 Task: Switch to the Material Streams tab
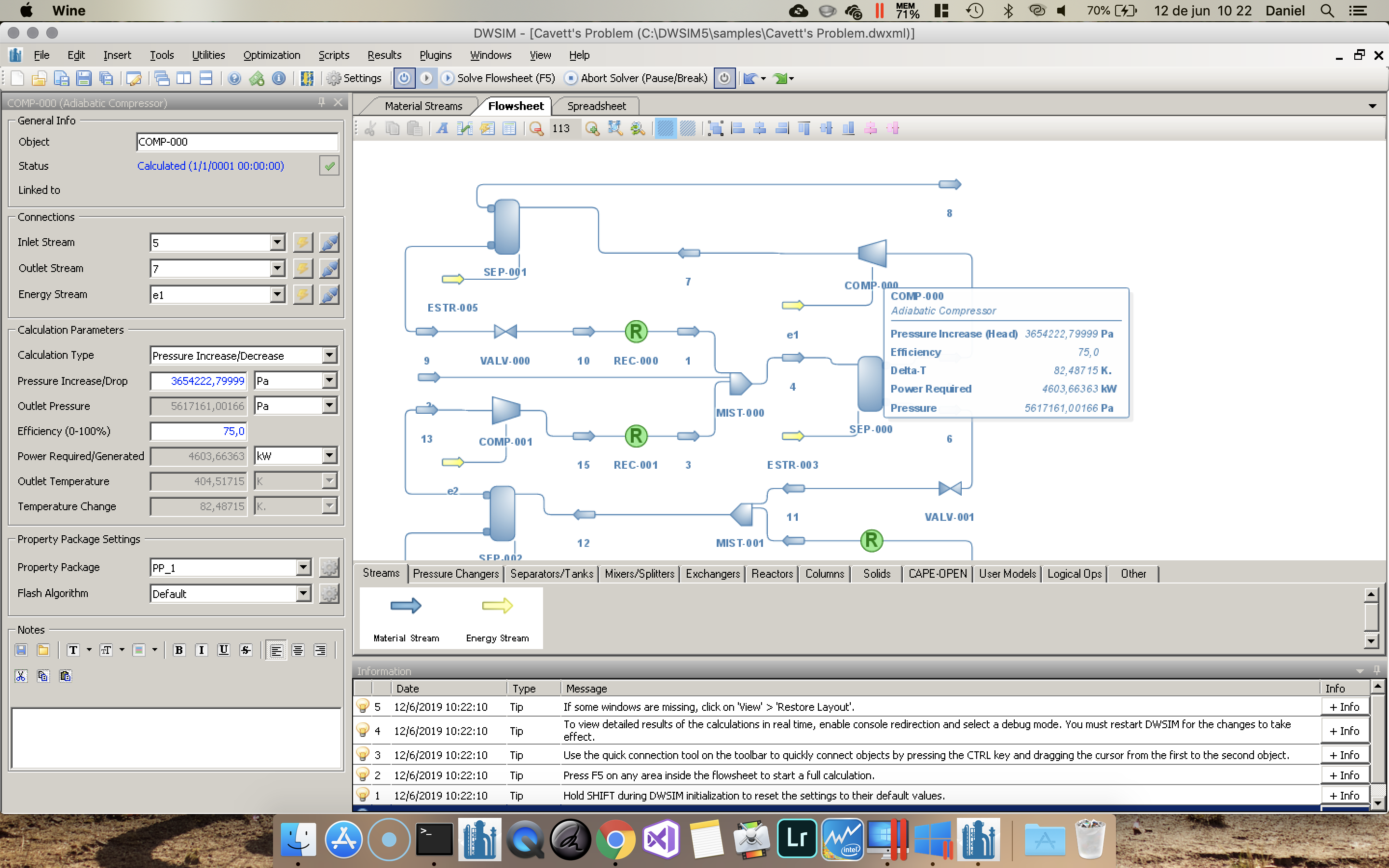coord(423,106)
